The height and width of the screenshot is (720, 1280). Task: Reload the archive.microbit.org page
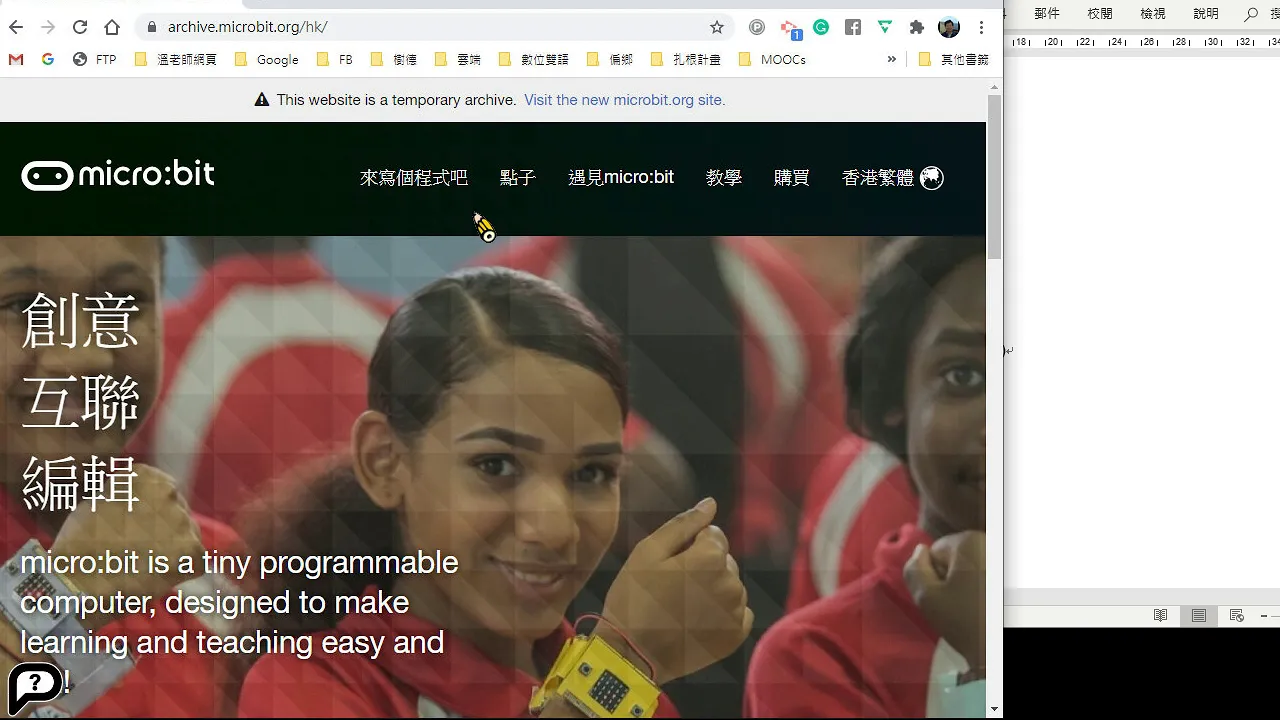click(80, 27)
